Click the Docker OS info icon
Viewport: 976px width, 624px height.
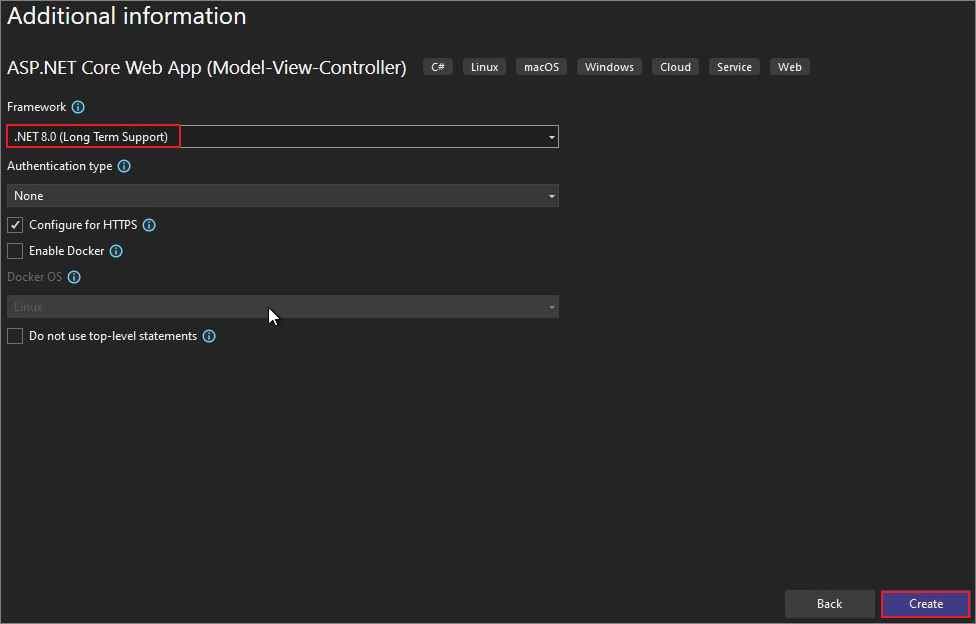click(x=73, y=277)
